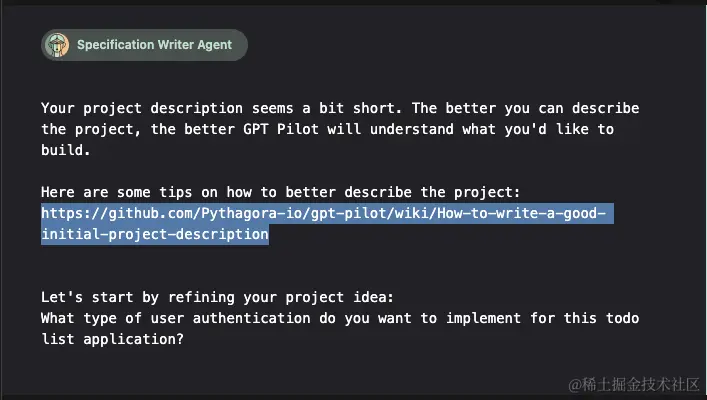Click the "wiki" segment in the URL
Screen dimensions: 707x400
click(x=412, y=213)
